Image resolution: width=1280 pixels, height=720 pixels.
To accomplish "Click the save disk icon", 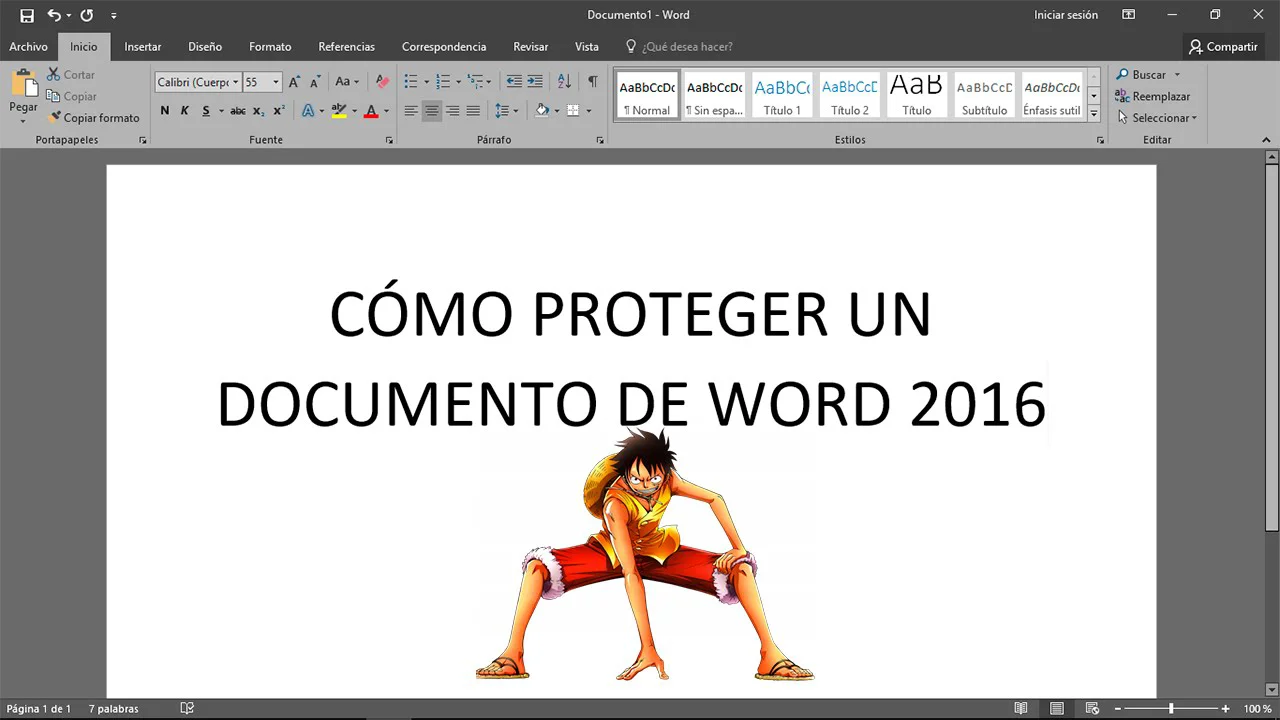I will tap(27, 15).
